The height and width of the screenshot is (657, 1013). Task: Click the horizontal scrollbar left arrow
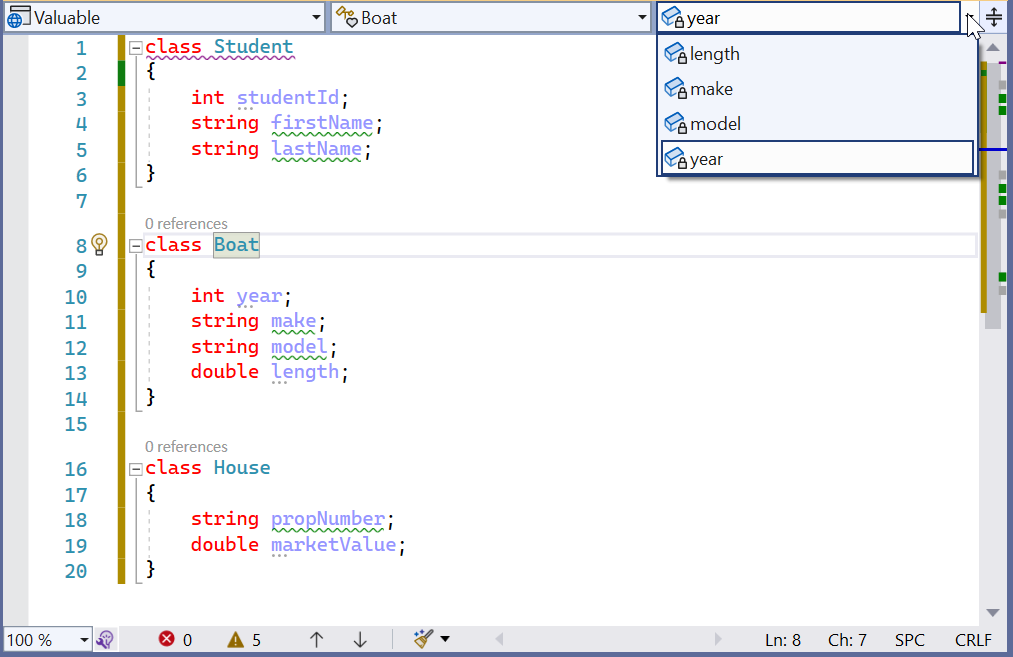[499, 640]
